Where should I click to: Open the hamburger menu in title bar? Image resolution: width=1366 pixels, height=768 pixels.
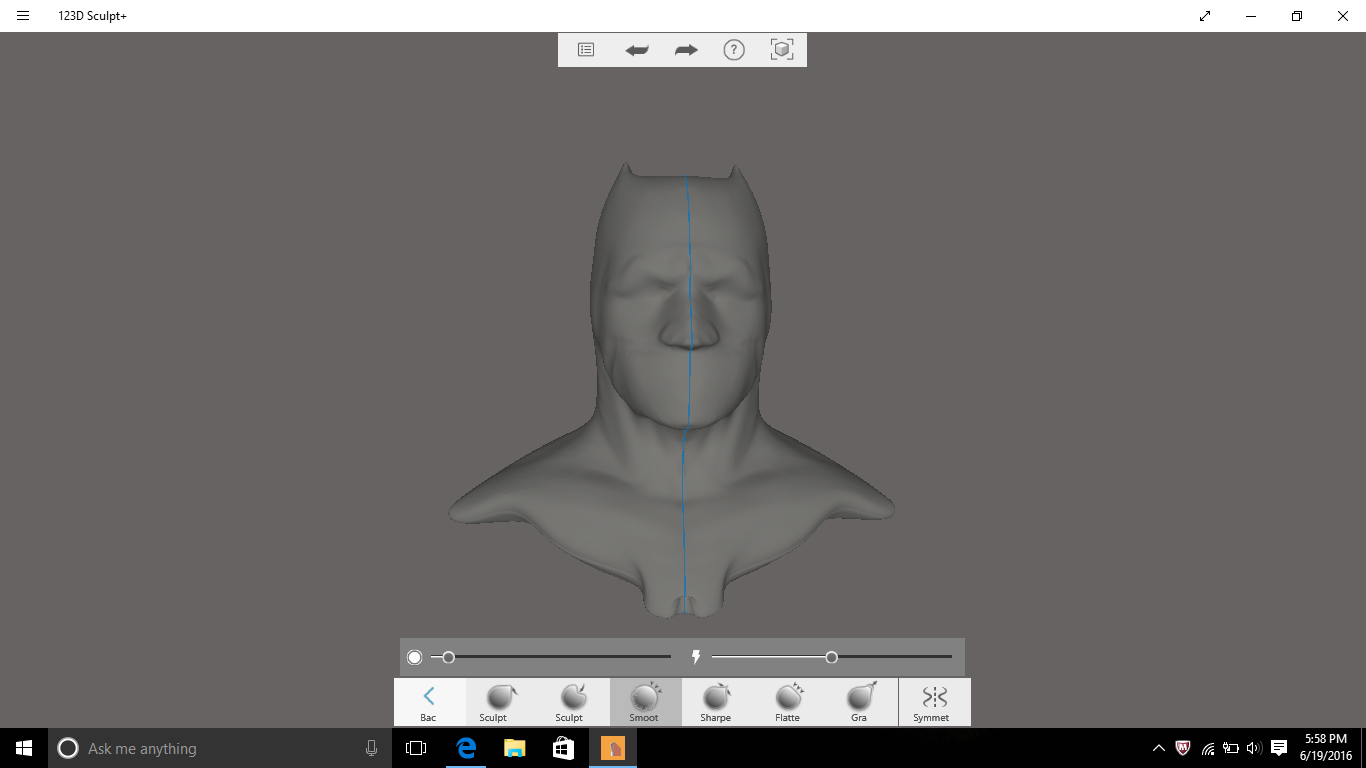click(23, 16)
